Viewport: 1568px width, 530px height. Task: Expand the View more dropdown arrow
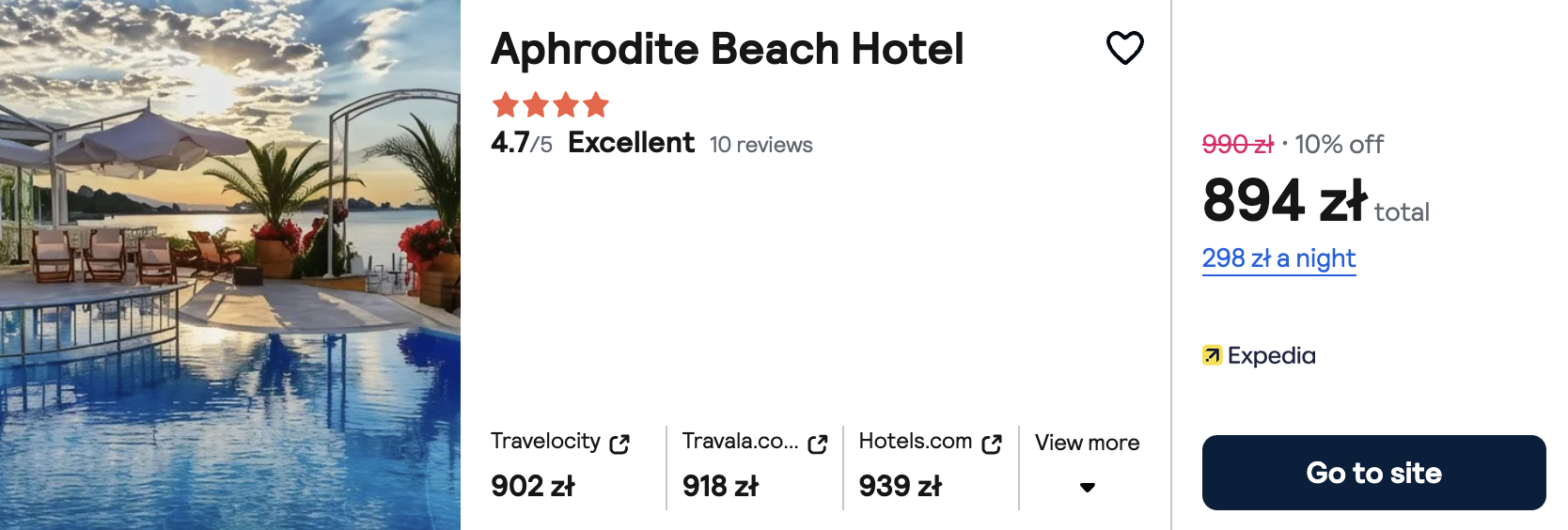click(1088, 487)
